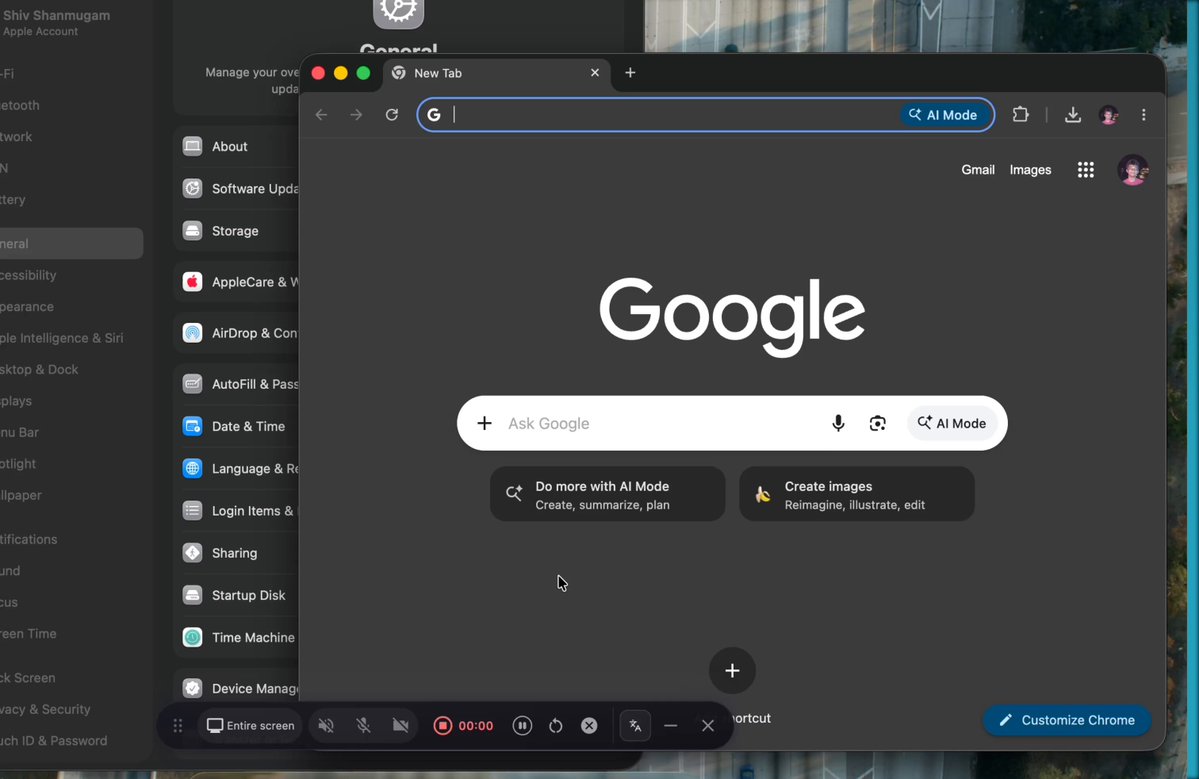
Task: Open the Chrome three-dot menu
Action: click(x=1144, y=115)
